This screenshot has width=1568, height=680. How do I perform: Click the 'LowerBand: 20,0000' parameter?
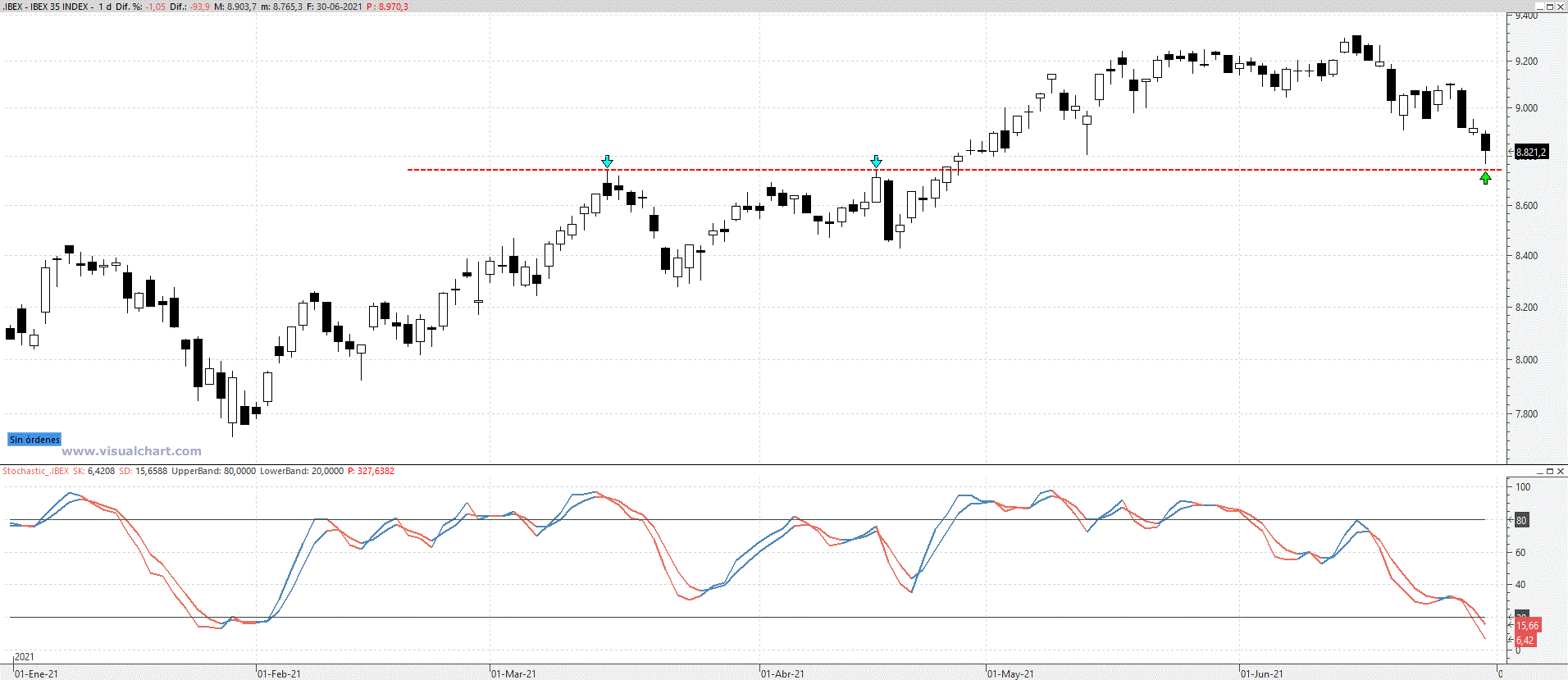(302, 471)
